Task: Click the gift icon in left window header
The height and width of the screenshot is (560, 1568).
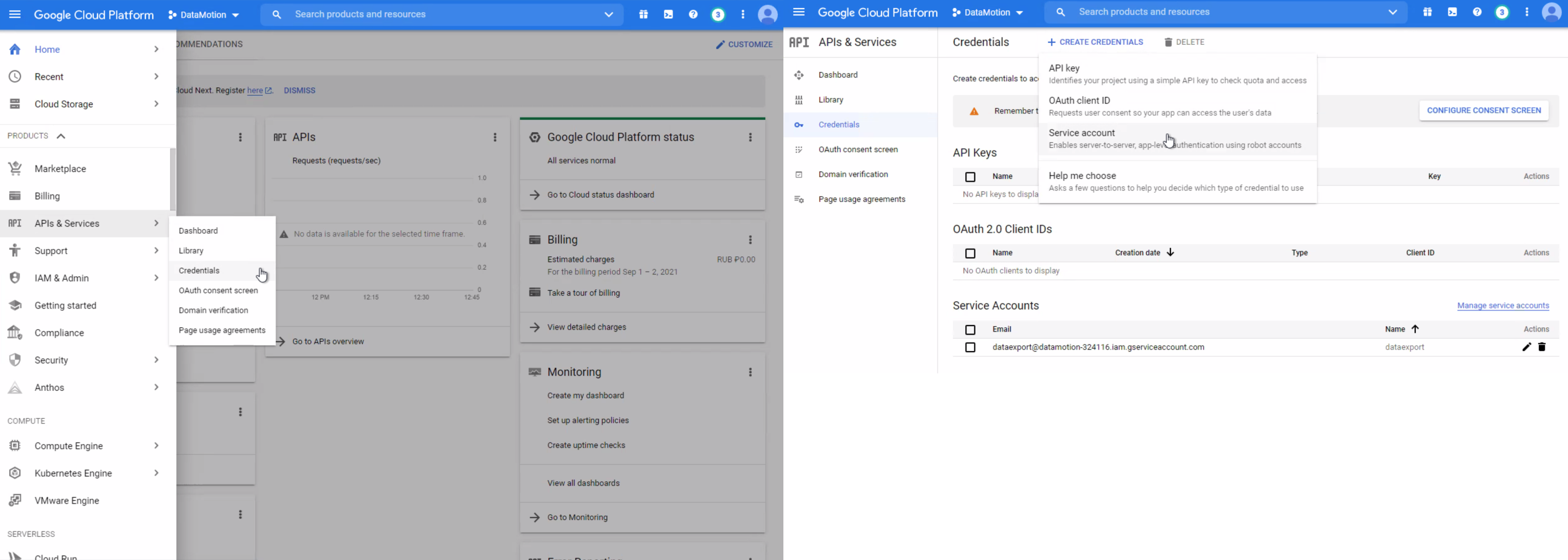Action: click(643, 14)
